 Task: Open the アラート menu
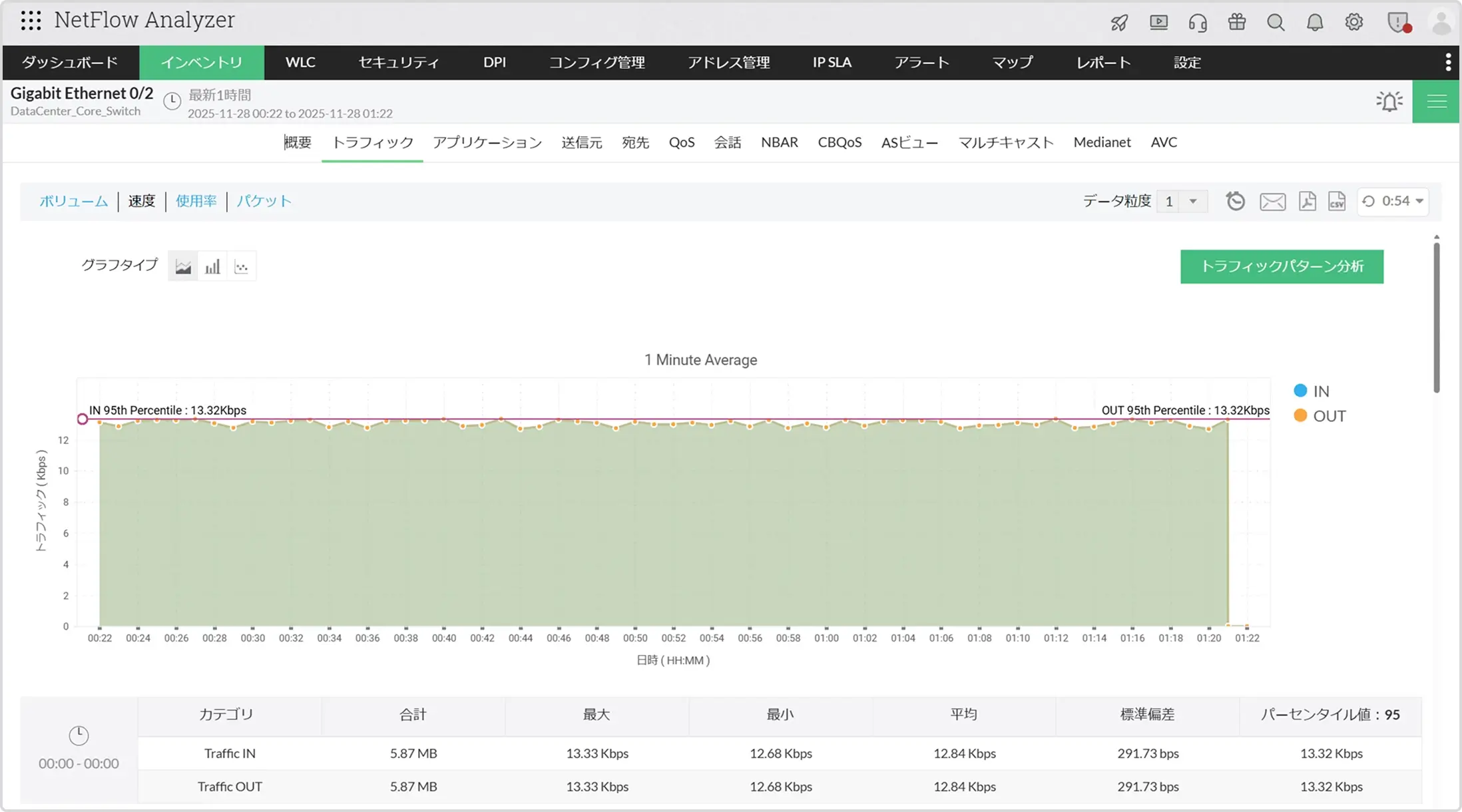point(922,63)
